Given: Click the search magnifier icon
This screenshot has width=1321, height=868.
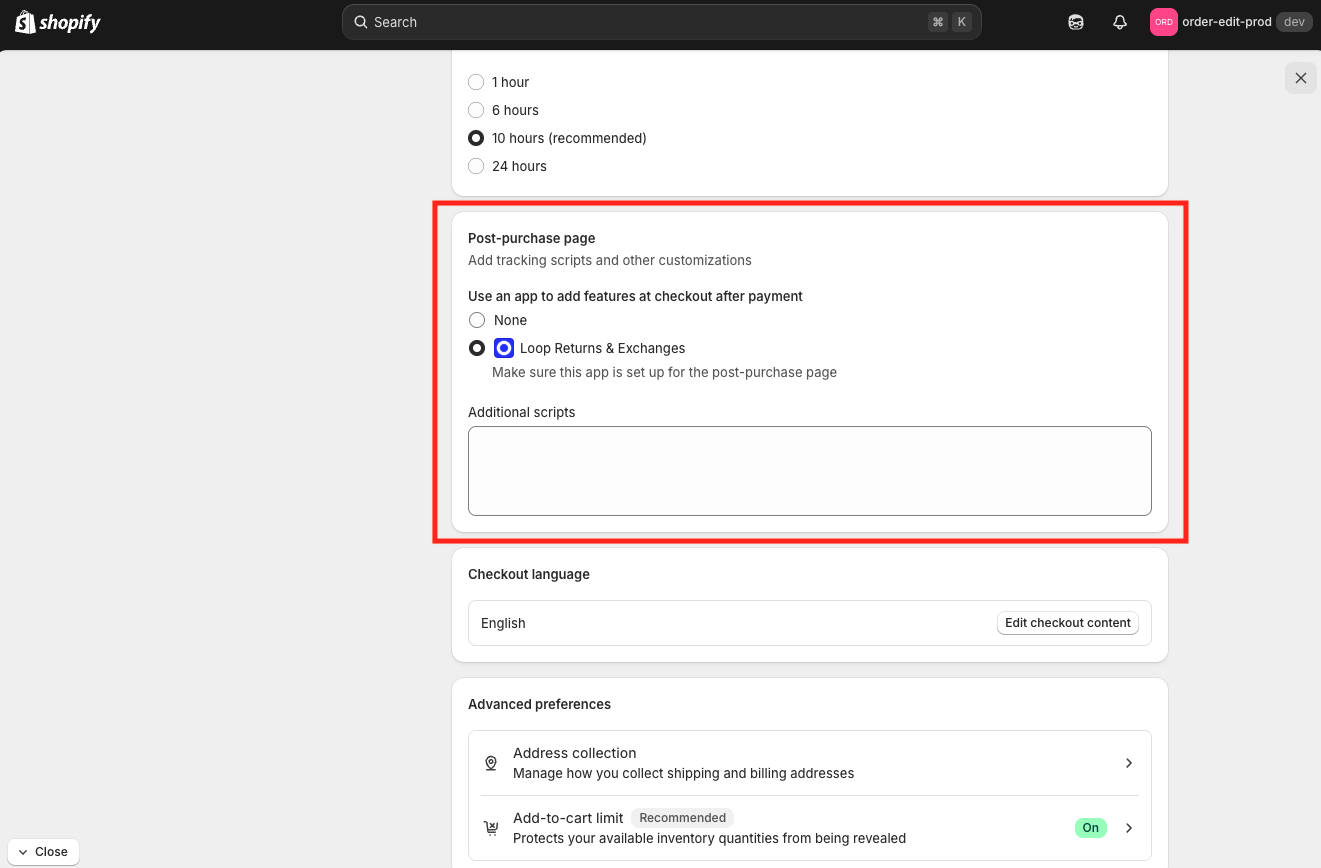Looking at the screenshot, I should coord(361,22).
